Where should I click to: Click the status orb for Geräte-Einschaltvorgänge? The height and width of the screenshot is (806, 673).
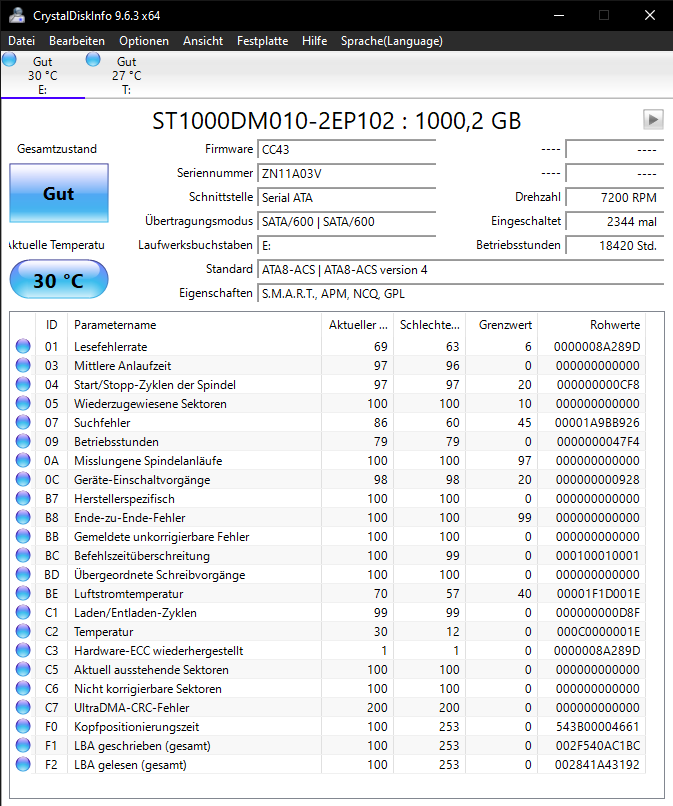(23, 479)
